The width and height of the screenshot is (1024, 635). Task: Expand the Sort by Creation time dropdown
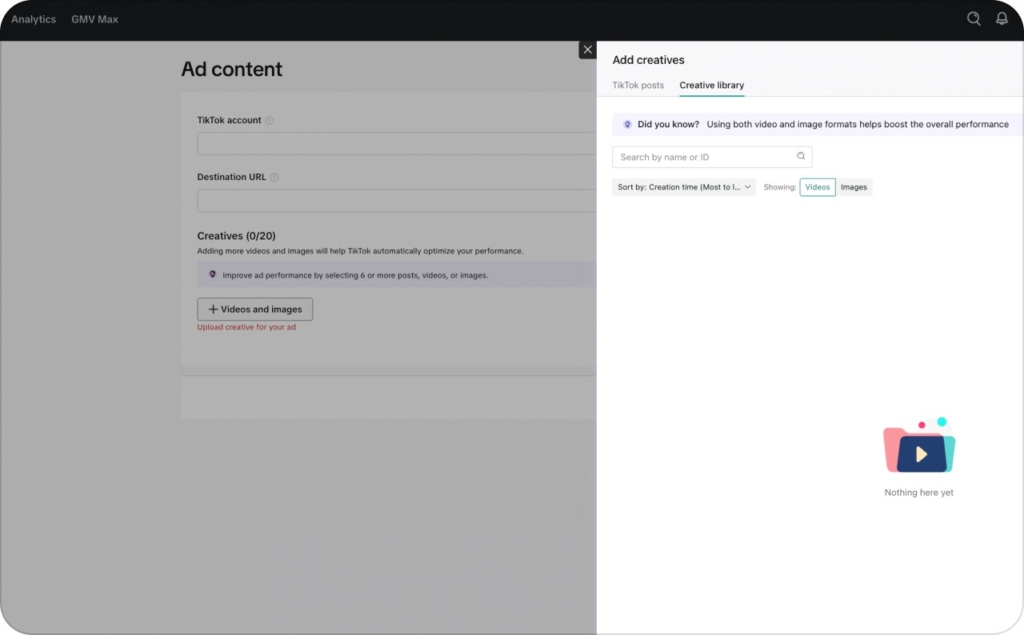tap(684, 187)
